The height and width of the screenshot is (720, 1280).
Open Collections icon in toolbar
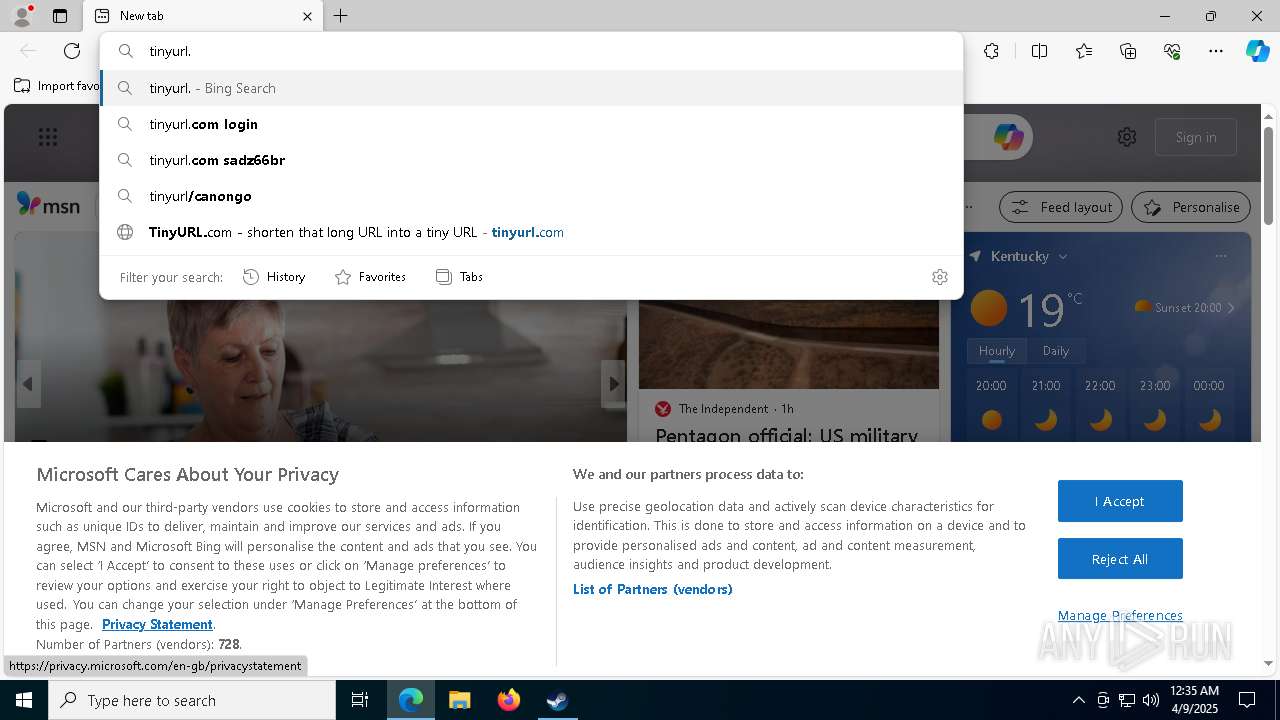[1128, 51]
